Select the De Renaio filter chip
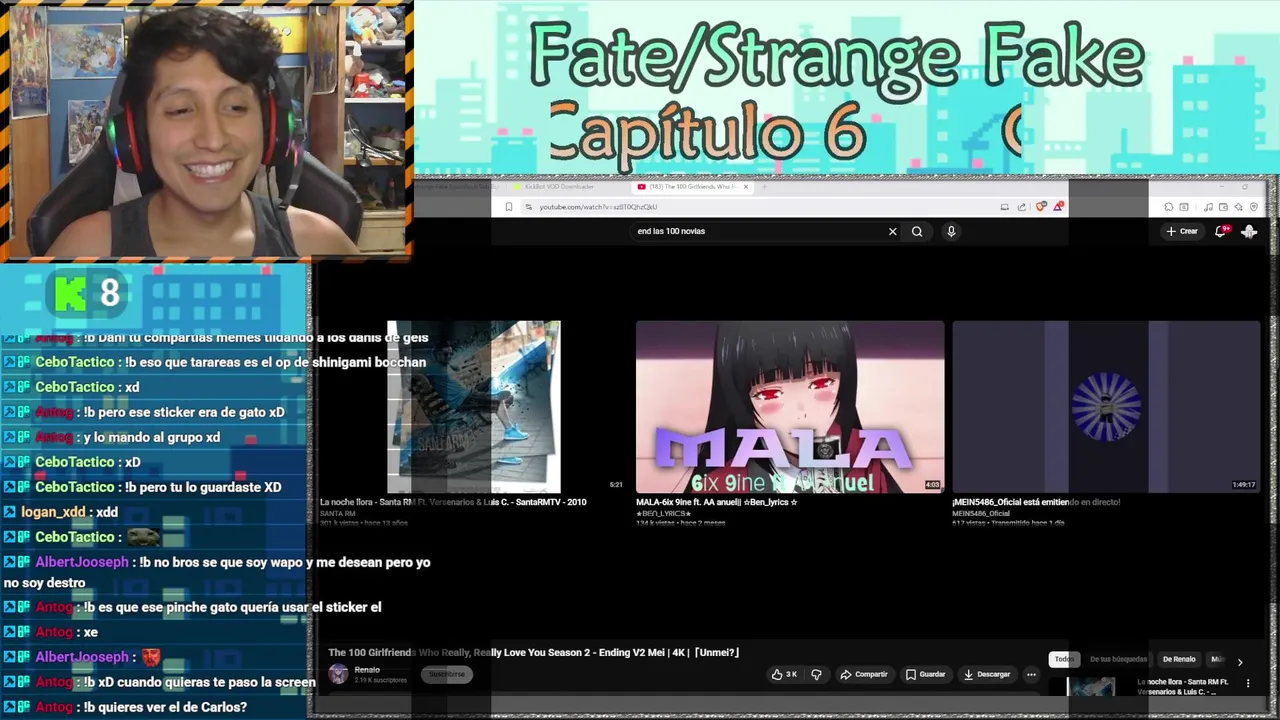The height and width of the screenshot is (720, 1280). coord(1179,659)
